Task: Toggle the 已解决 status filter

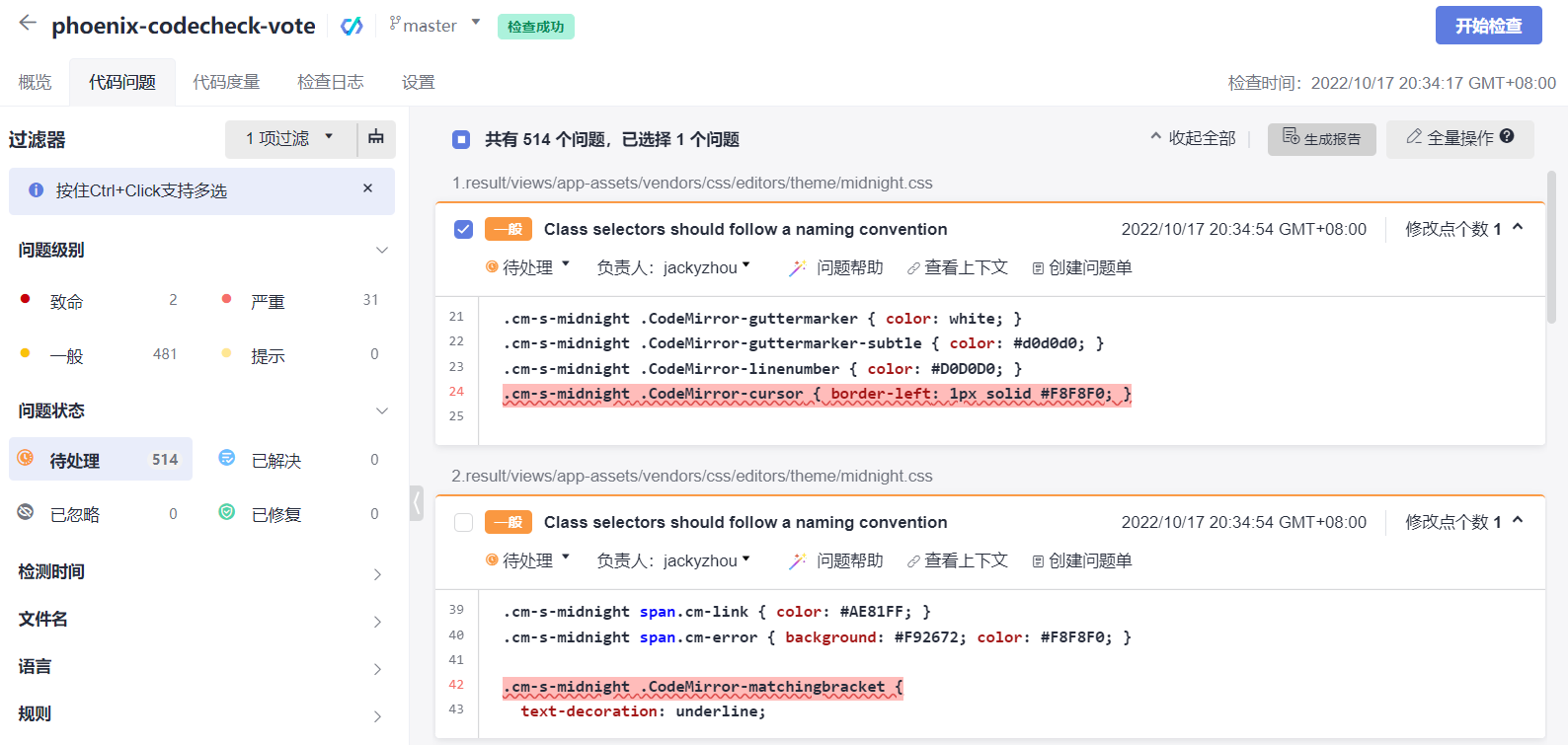Action: click(300, 460)
